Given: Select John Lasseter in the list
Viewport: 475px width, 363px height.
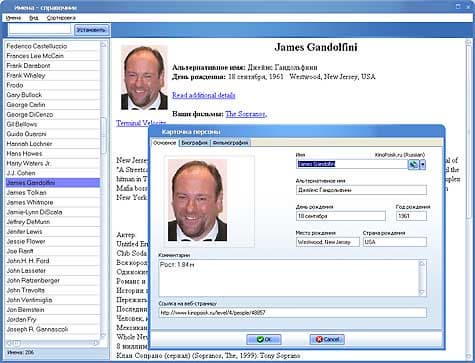Looking at the screenshot, I should point(53,271).
